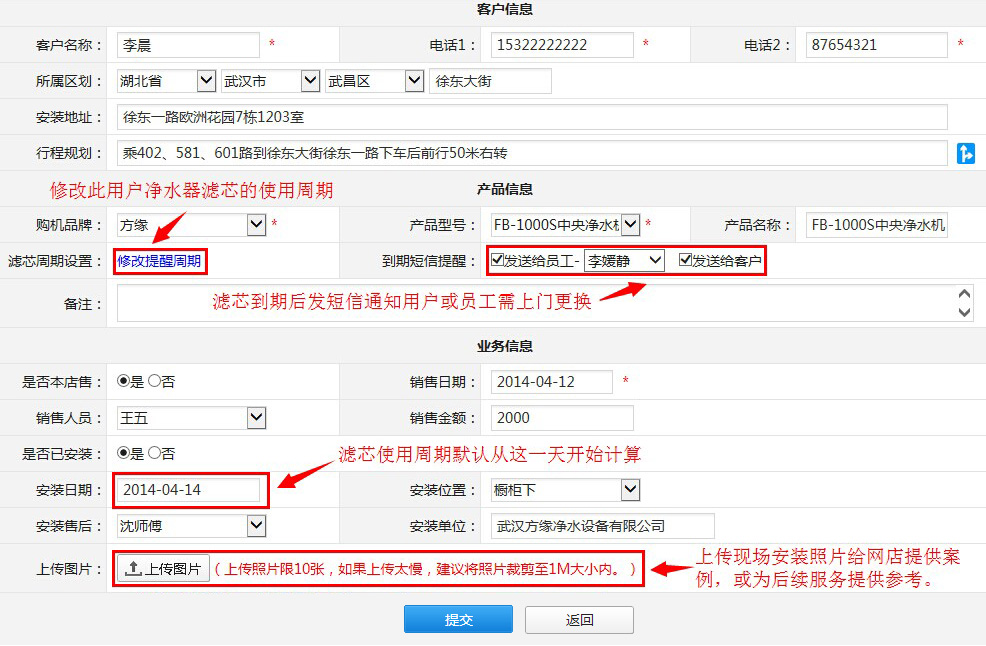Open the 销售人员 王五 dropdown

pyautogui.click(x=191, y=418)
